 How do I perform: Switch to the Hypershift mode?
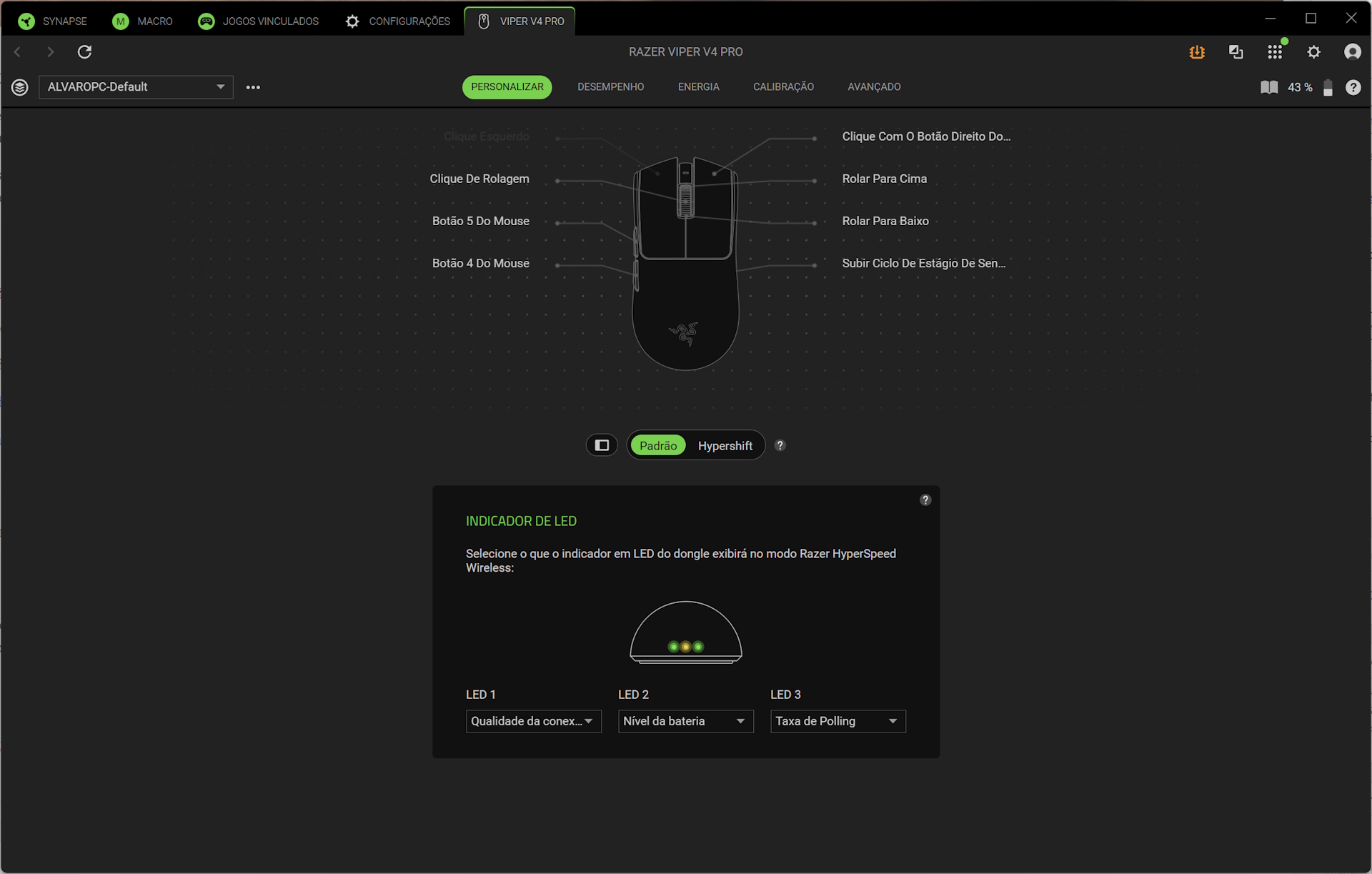(725, 445)
